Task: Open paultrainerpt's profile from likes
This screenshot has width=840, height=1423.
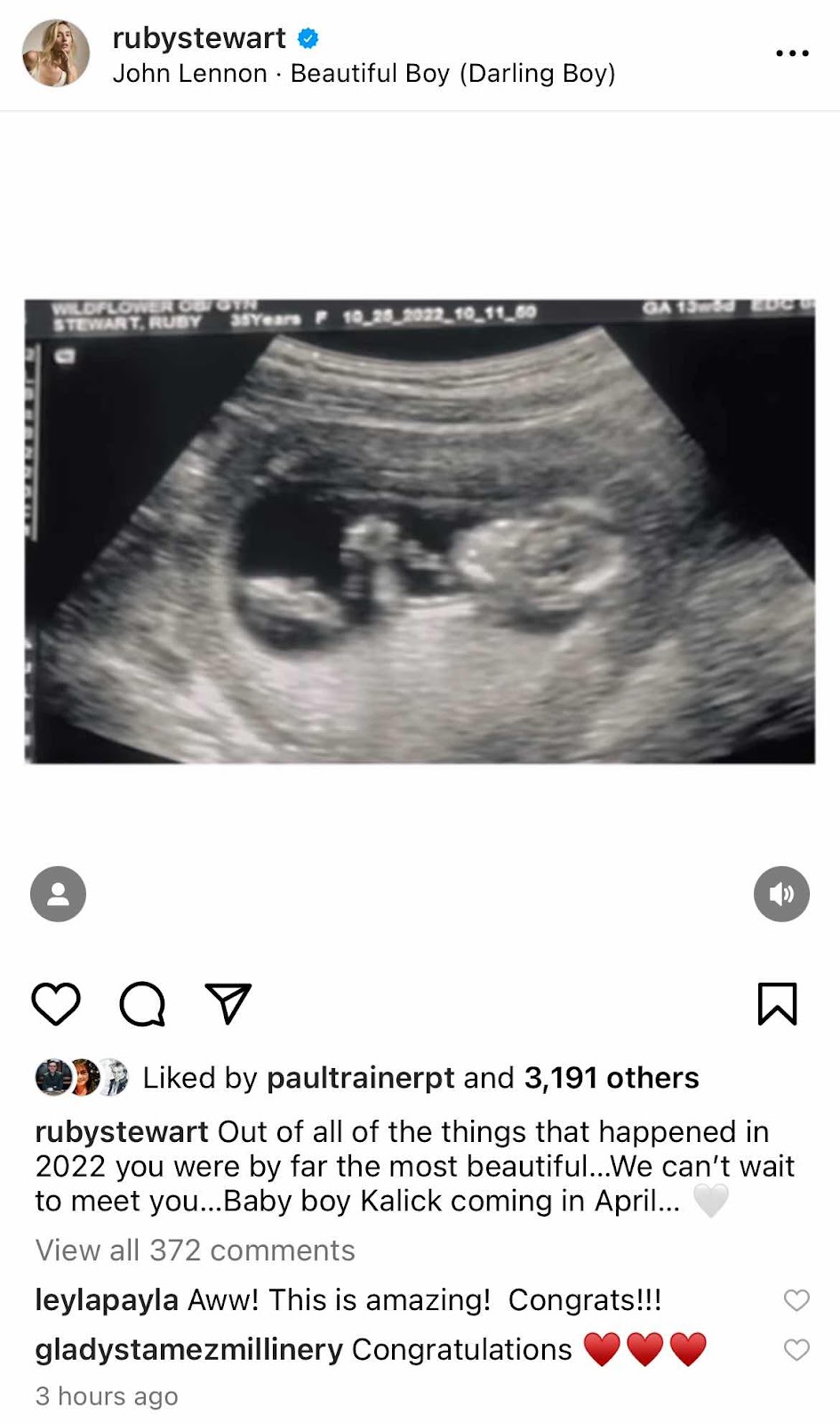Action: coord(360,1078)
